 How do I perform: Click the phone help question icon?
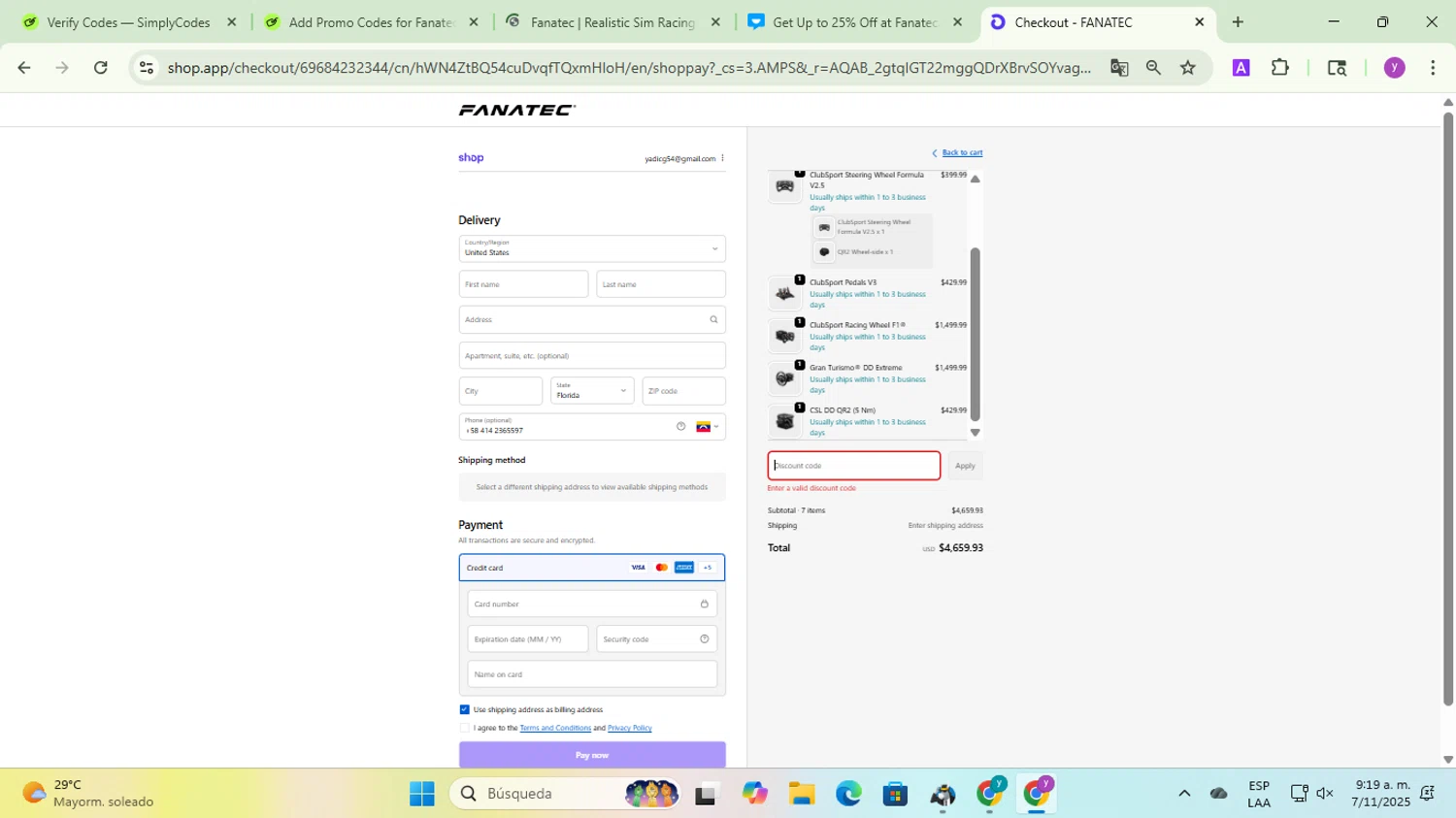pos(680,426)
